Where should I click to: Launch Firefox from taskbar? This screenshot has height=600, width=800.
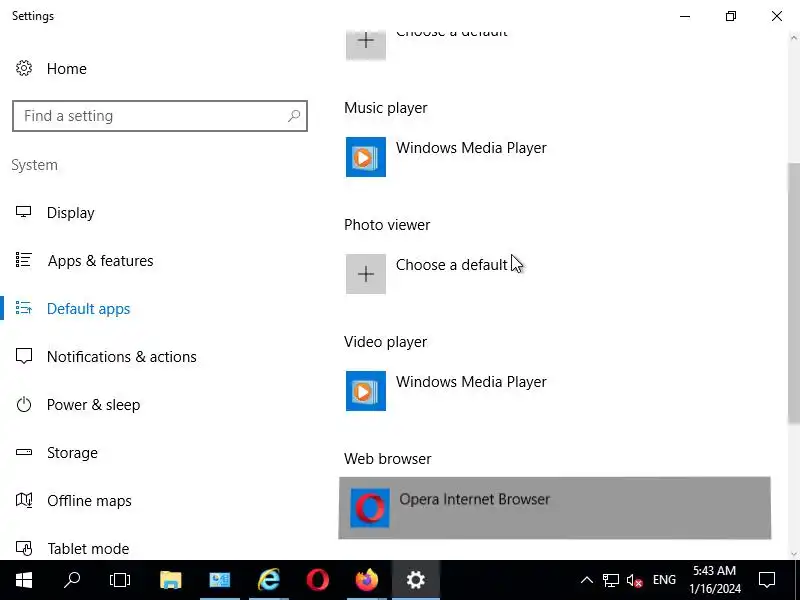coord(366,580)
